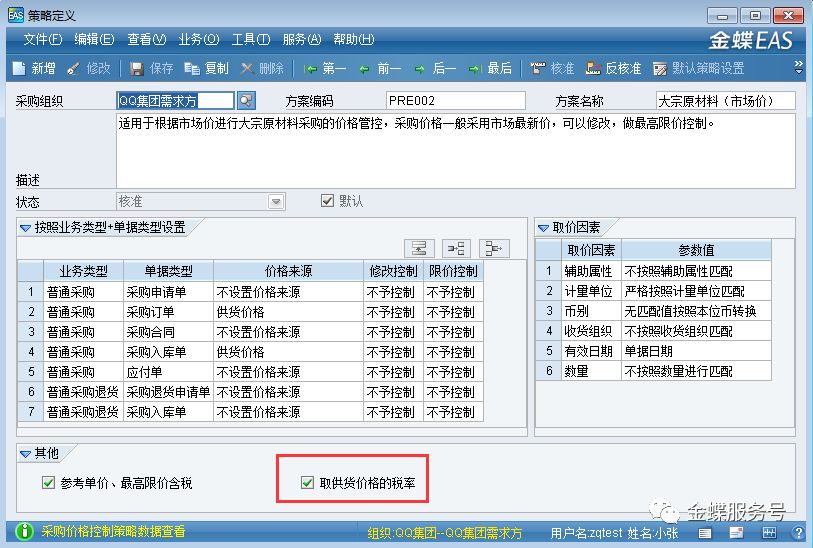Click the 新增 (New) toolbar button
This screenshot has width=813, height=548.
[34, 68]
